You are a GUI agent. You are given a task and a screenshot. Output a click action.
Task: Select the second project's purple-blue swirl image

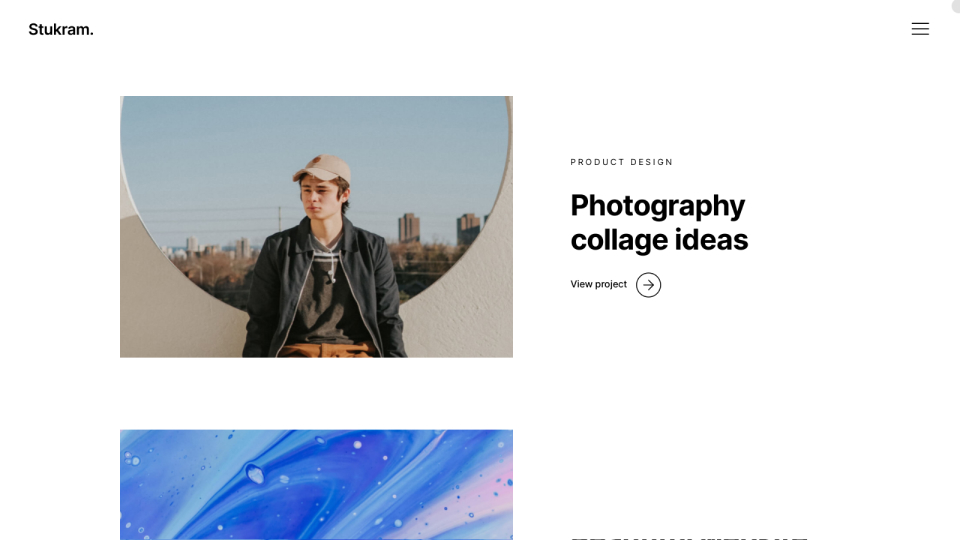tap(316, 484)
